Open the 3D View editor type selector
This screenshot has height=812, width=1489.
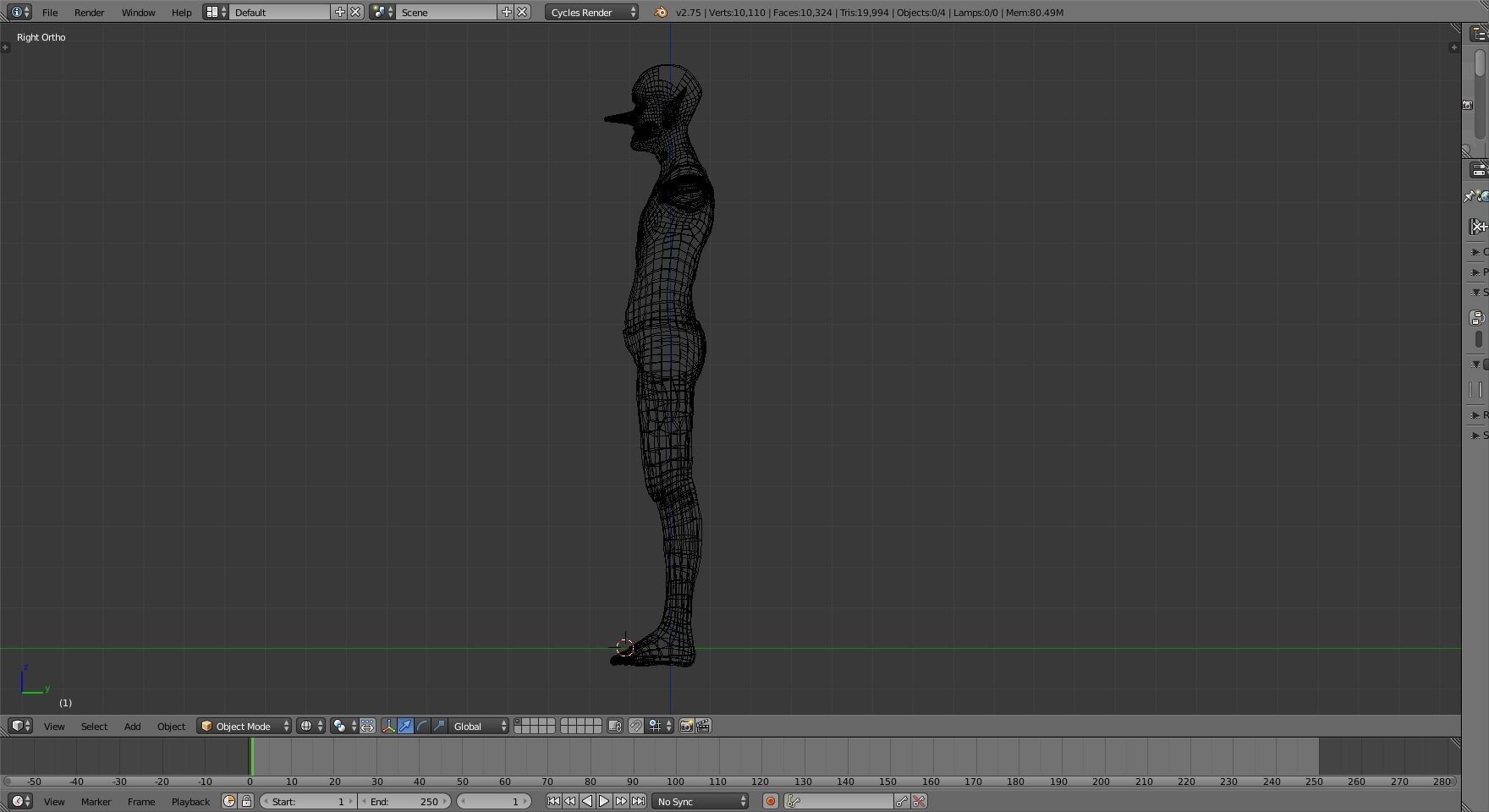[x=20, y=726]
